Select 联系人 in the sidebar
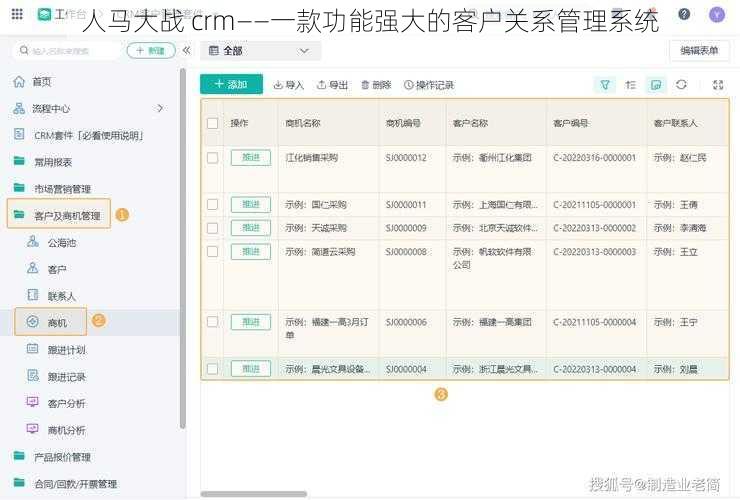The height and width of the screenshot is (500, 740). click(61, 297)
